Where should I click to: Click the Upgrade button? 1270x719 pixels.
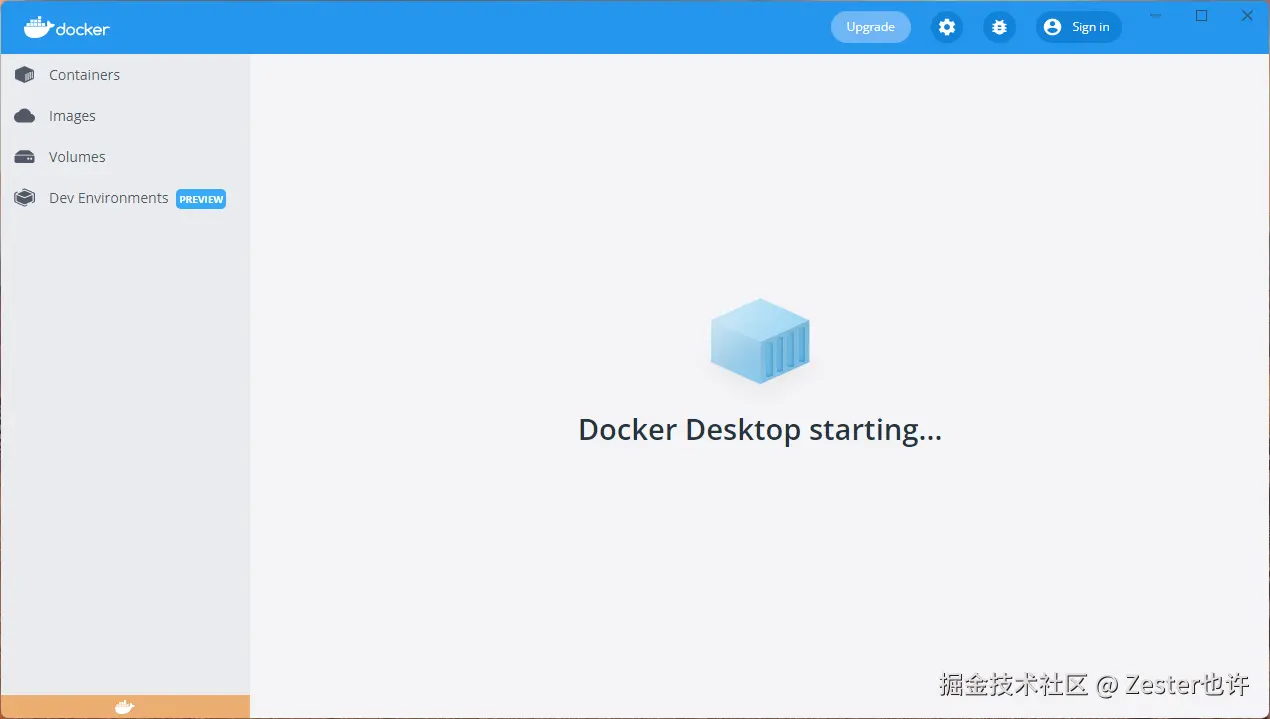point(871,27)
